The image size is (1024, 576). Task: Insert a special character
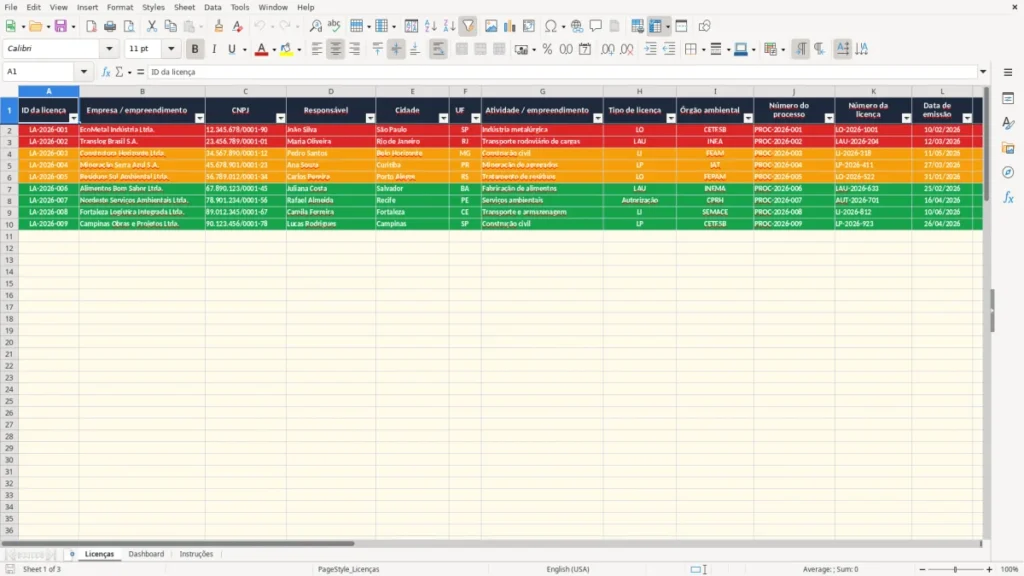[551, 26]
